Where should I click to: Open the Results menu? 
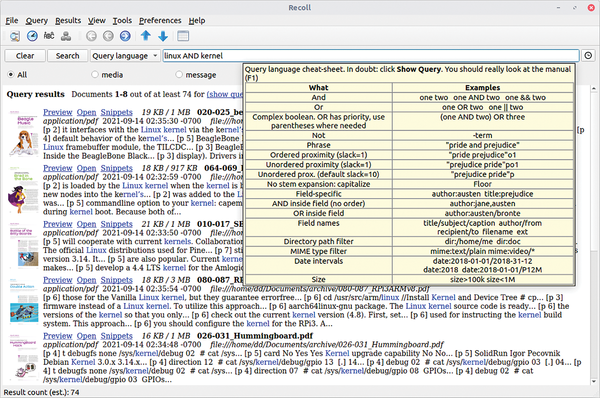(68, 21)
